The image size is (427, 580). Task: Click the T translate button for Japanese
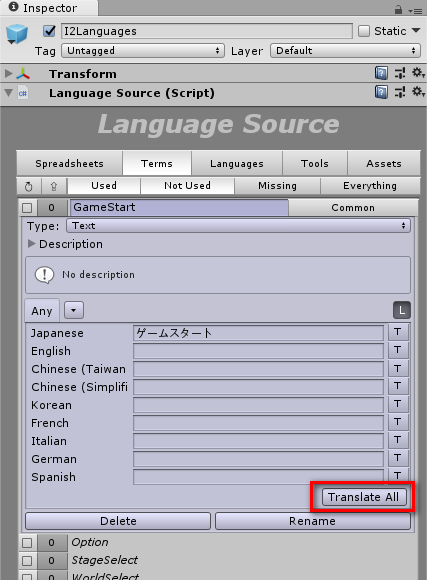click(x=398, y=332)
